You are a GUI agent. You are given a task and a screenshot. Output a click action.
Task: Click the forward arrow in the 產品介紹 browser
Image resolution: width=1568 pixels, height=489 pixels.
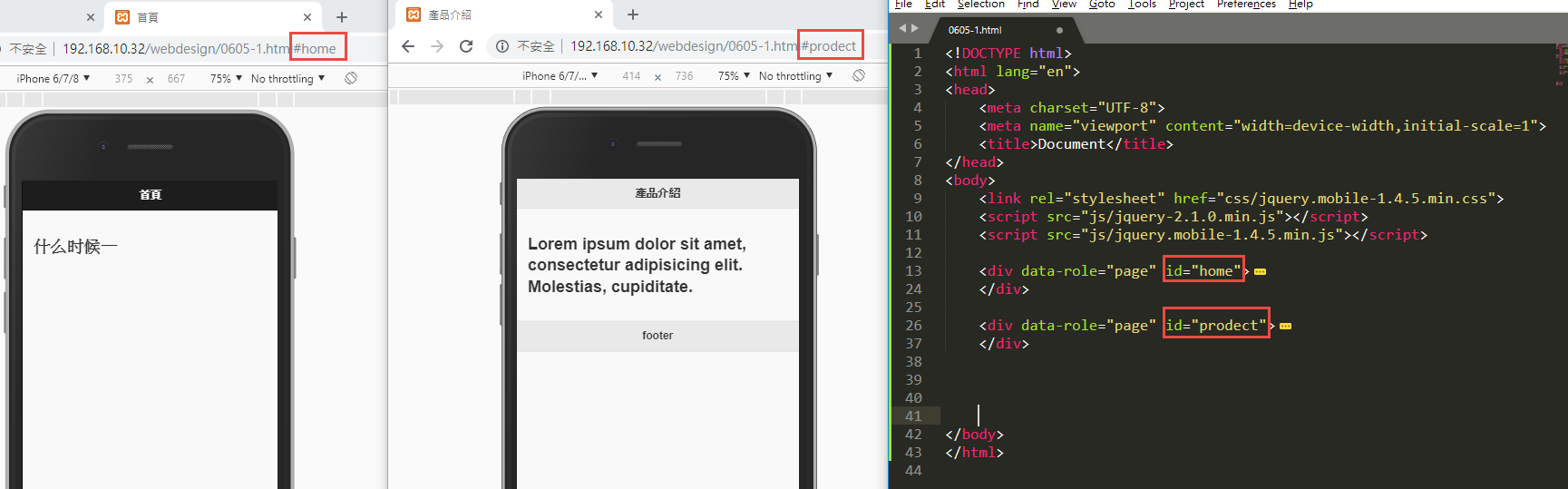[x=437, y=46]
